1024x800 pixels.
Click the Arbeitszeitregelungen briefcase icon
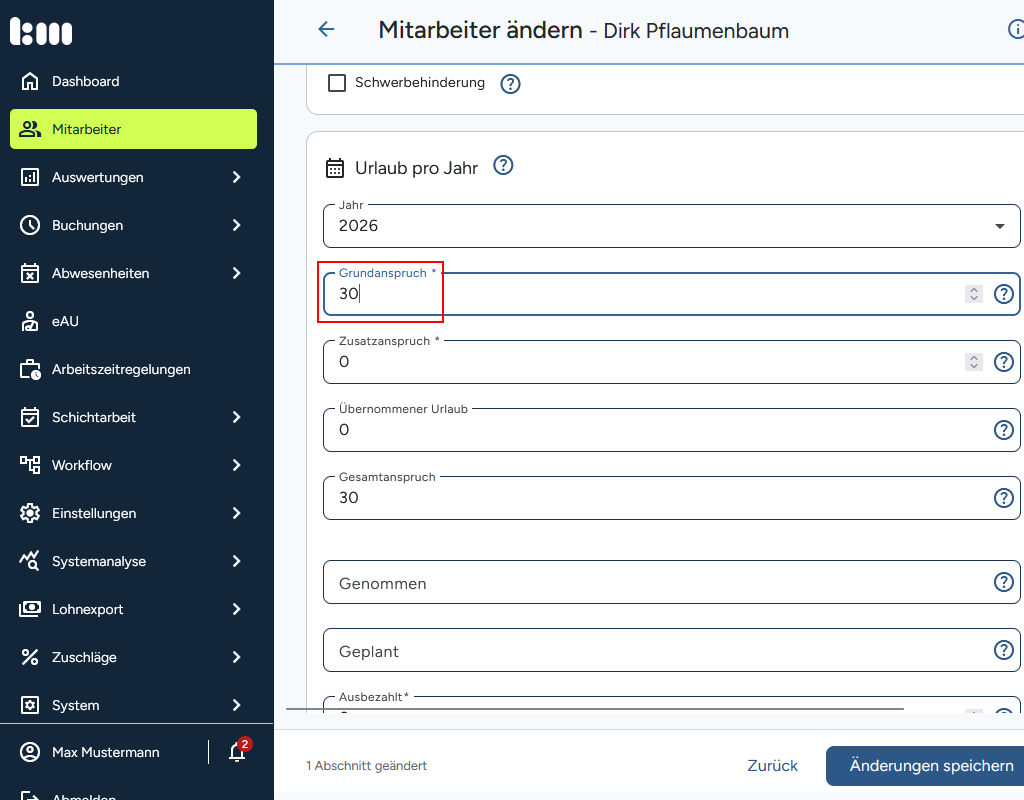[x=30, y=370]
